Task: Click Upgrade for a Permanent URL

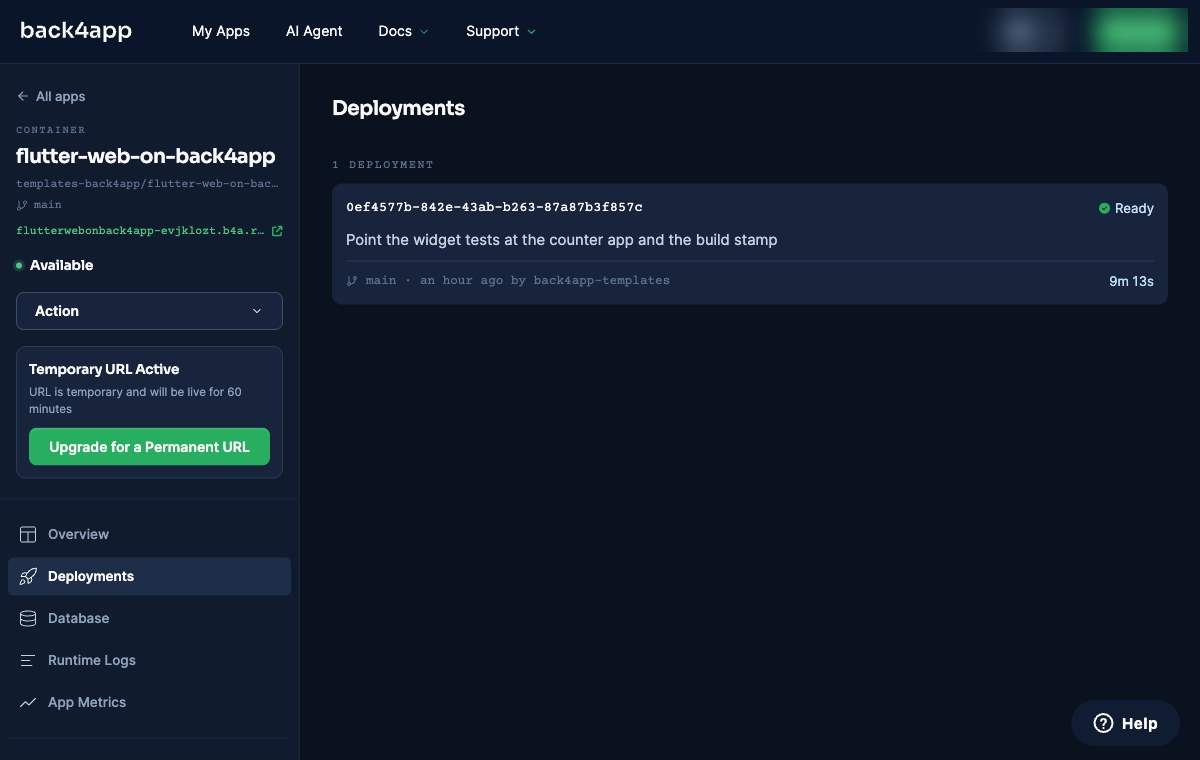Action: click(x=149, y=447)
